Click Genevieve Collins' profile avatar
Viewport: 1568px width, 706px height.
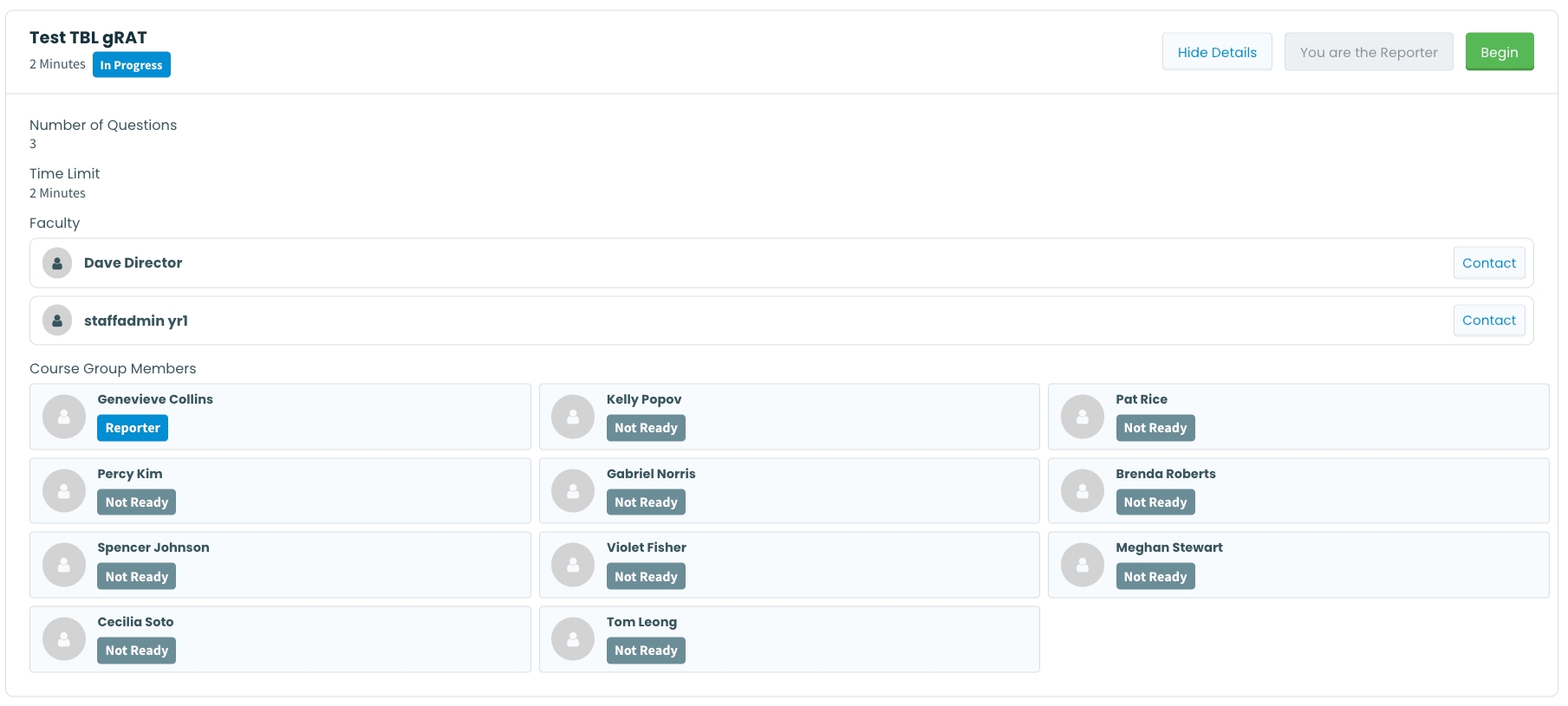pos(64,417)
